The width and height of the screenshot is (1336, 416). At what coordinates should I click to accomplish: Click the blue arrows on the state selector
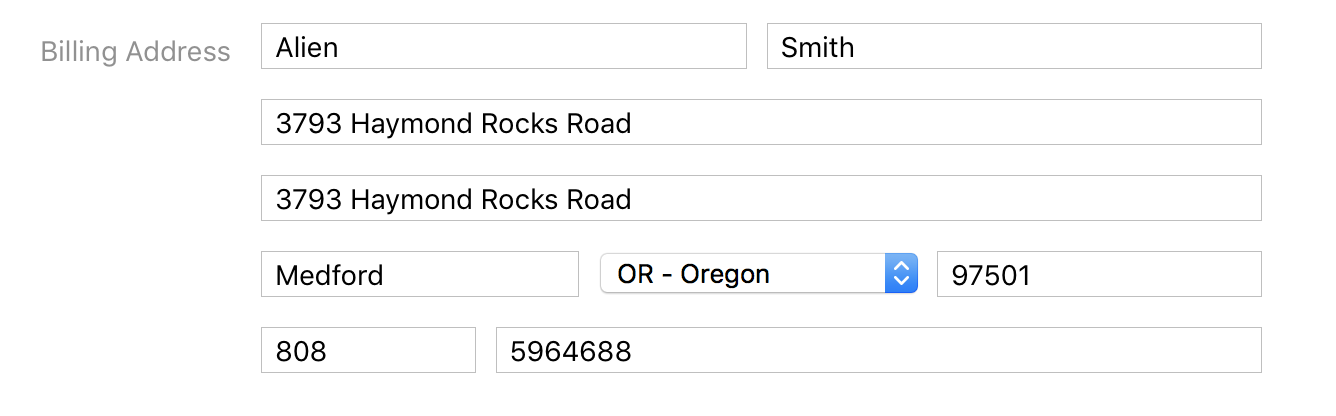pyautogui.click(x=901, y=273)
